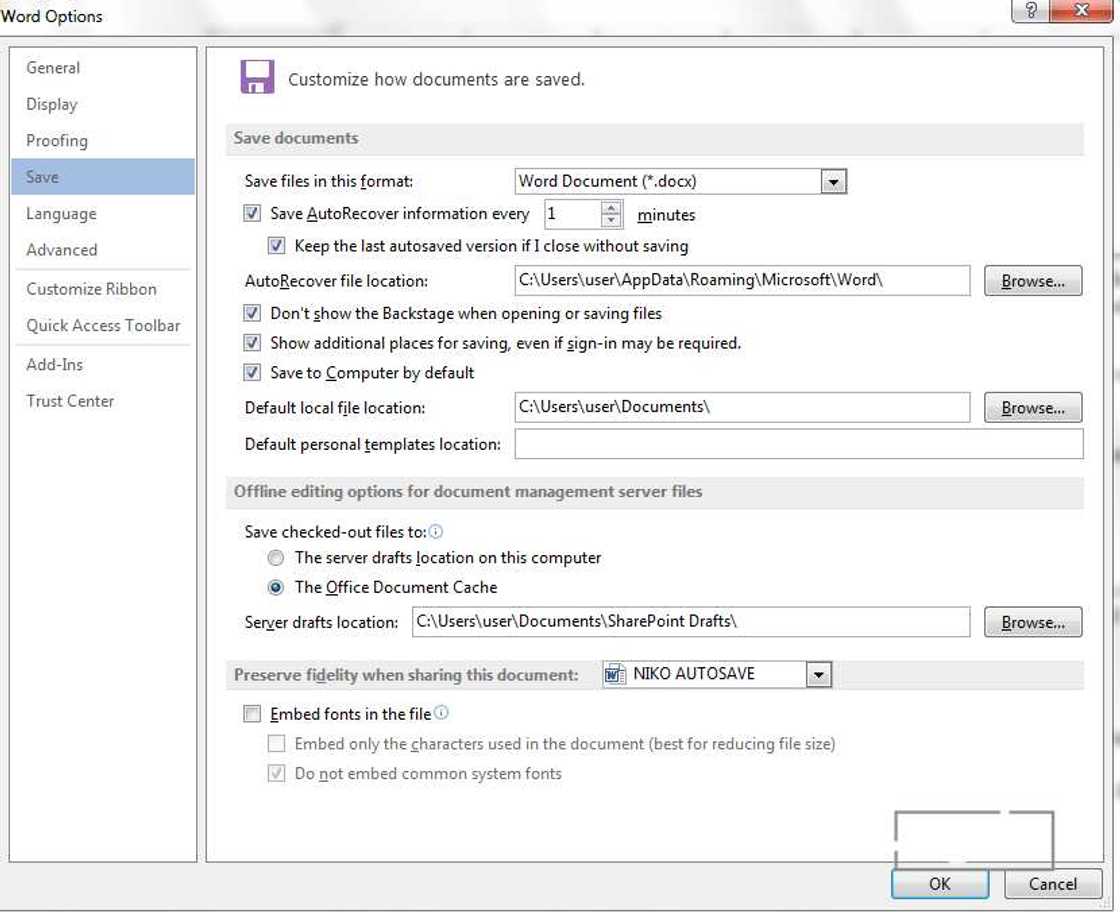Click the Word document icon beside NIKO AUTOSAVE
Image resolution: width=1120 pixels, height=912 pixels.
click(x=615, y=674)
